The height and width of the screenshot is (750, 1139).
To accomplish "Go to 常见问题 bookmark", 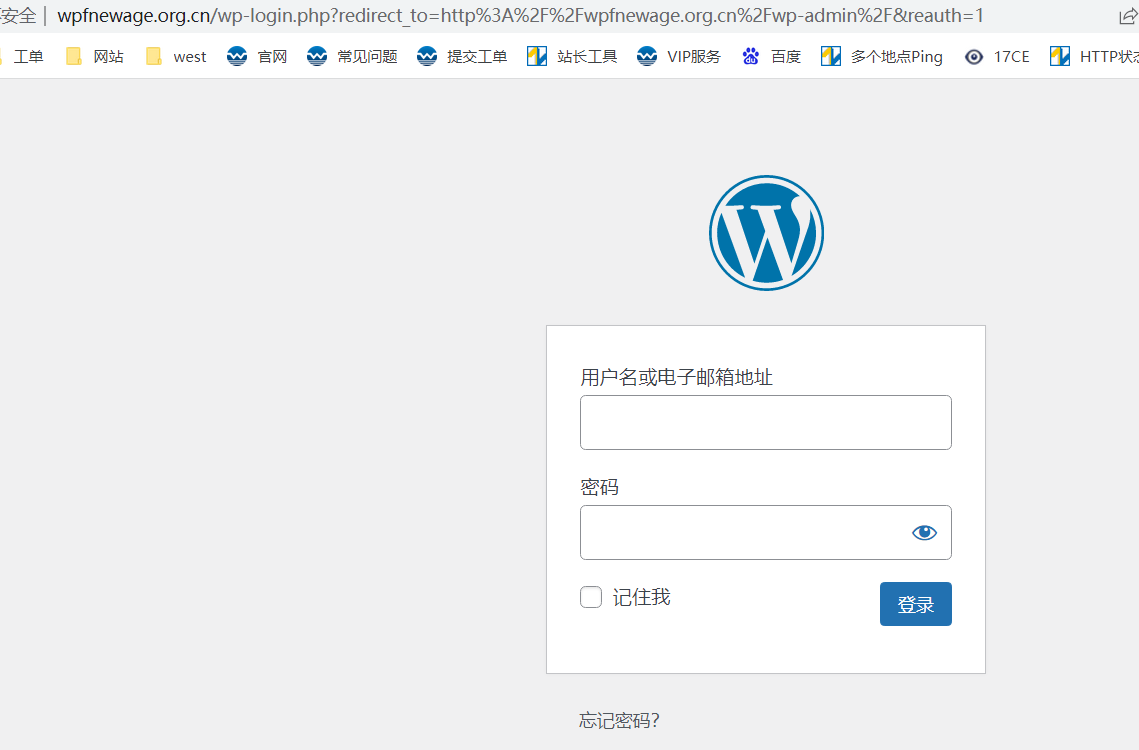I will coord(352,56).
